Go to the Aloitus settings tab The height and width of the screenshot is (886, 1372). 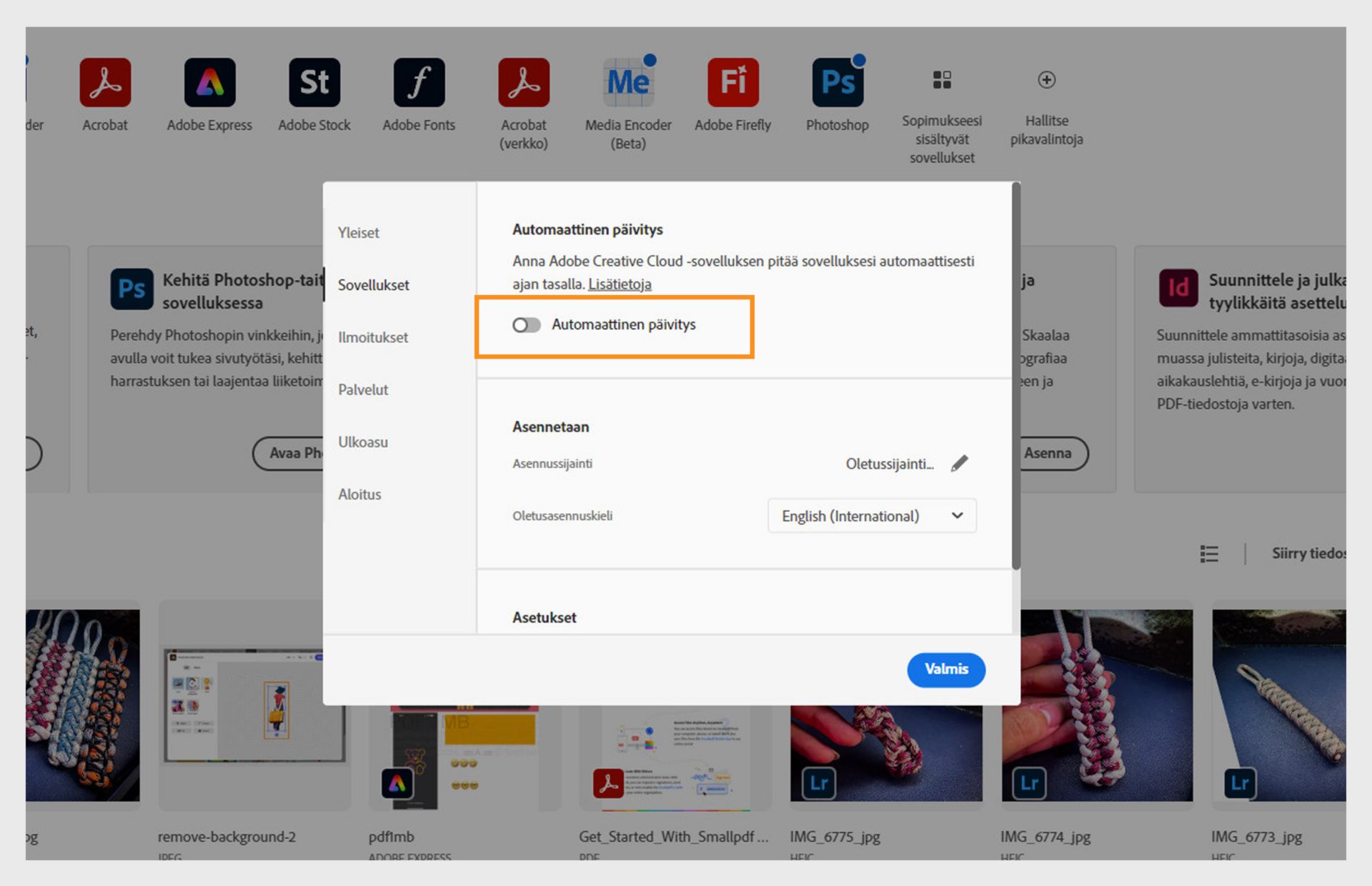[359, 494]
